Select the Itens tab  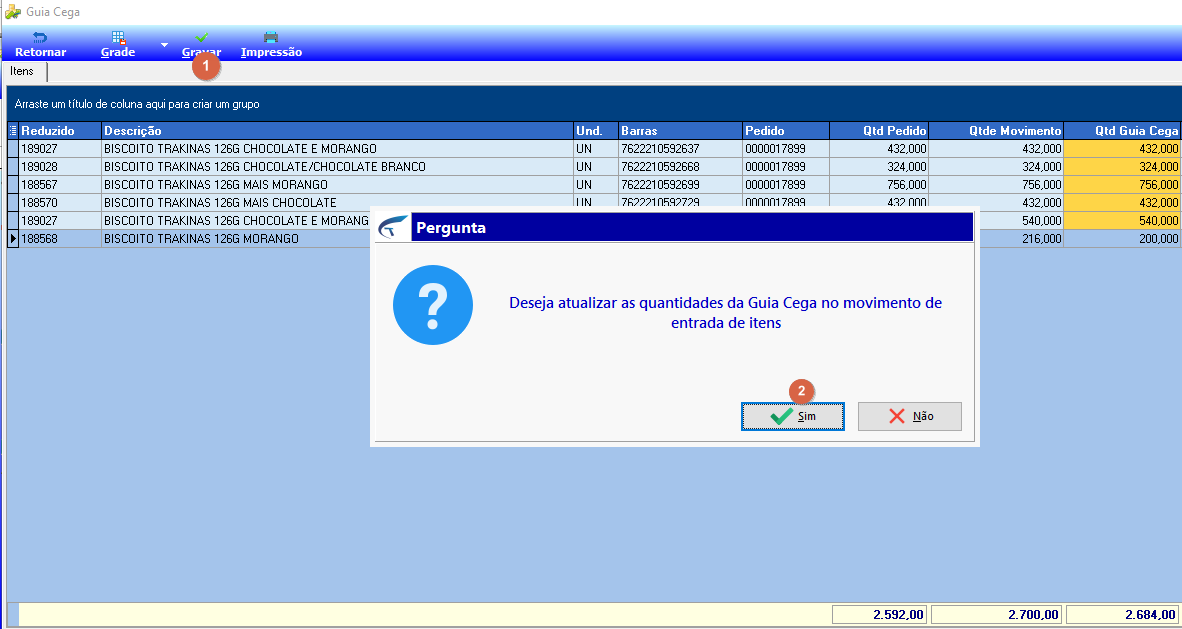click(x=22, y=71)
